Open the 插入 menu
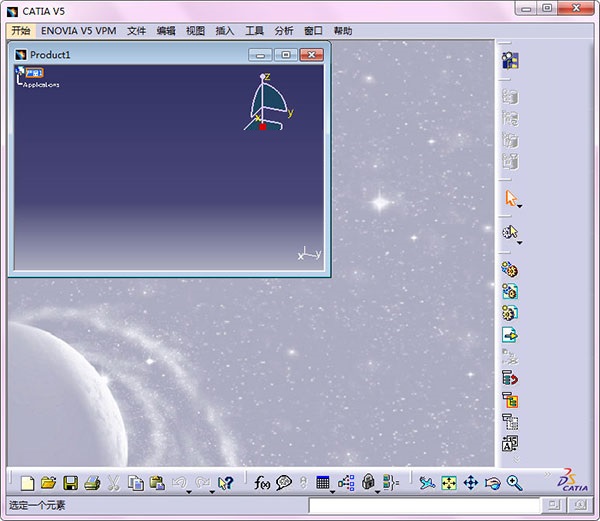 [225, 31]
